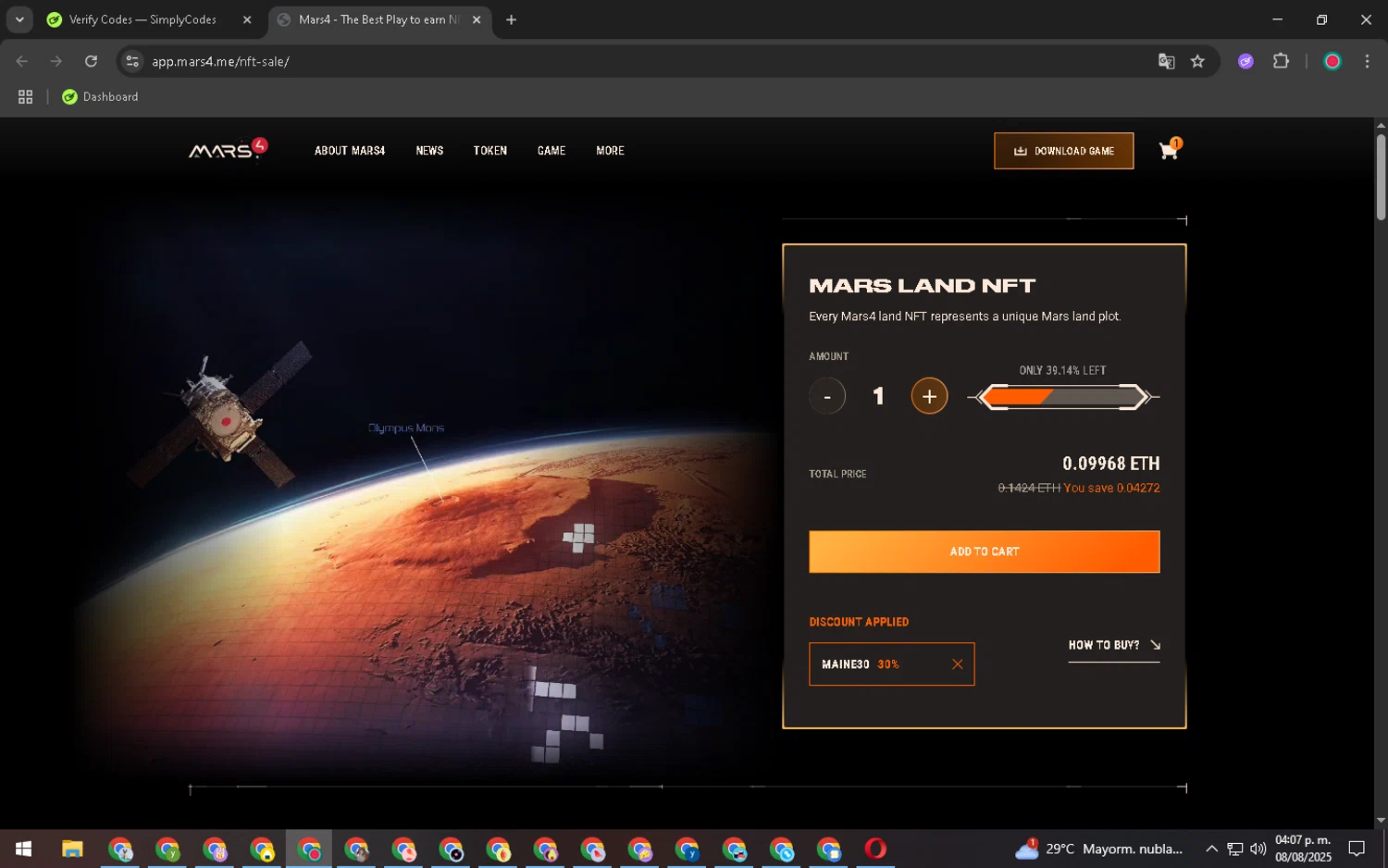Open the Chrome three-dot menu

(x=1367, y=61)
